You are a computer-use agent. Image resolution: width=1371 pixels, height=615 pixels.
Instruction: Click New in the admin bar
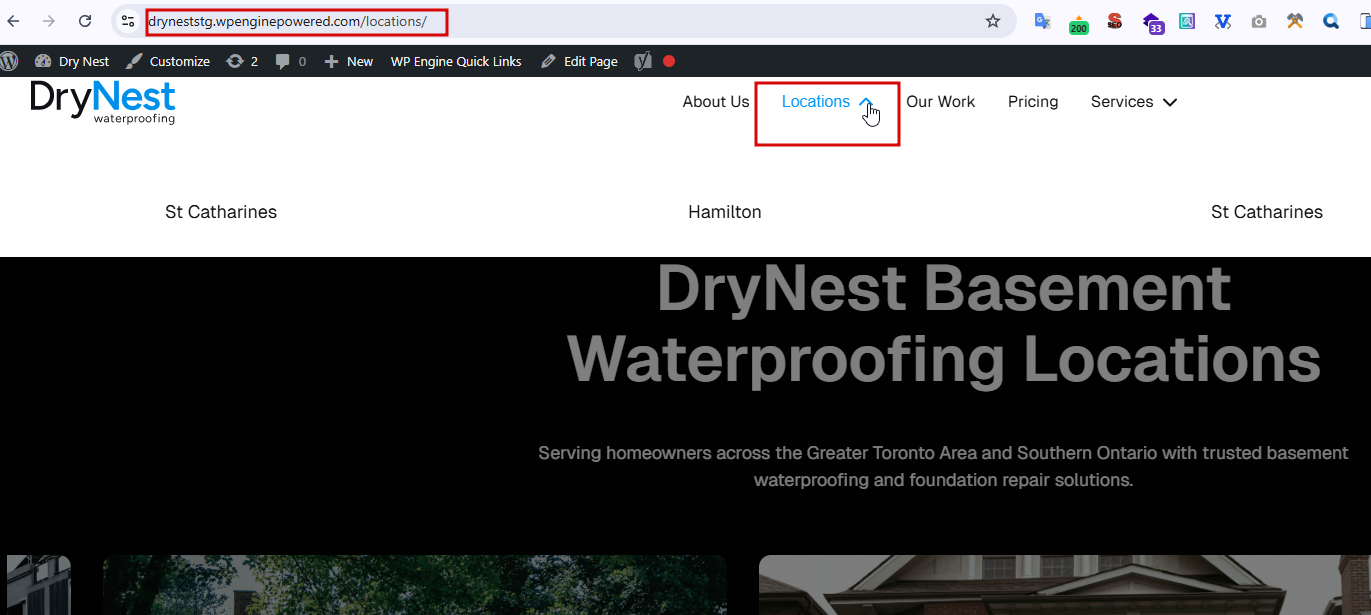[349, 61]
